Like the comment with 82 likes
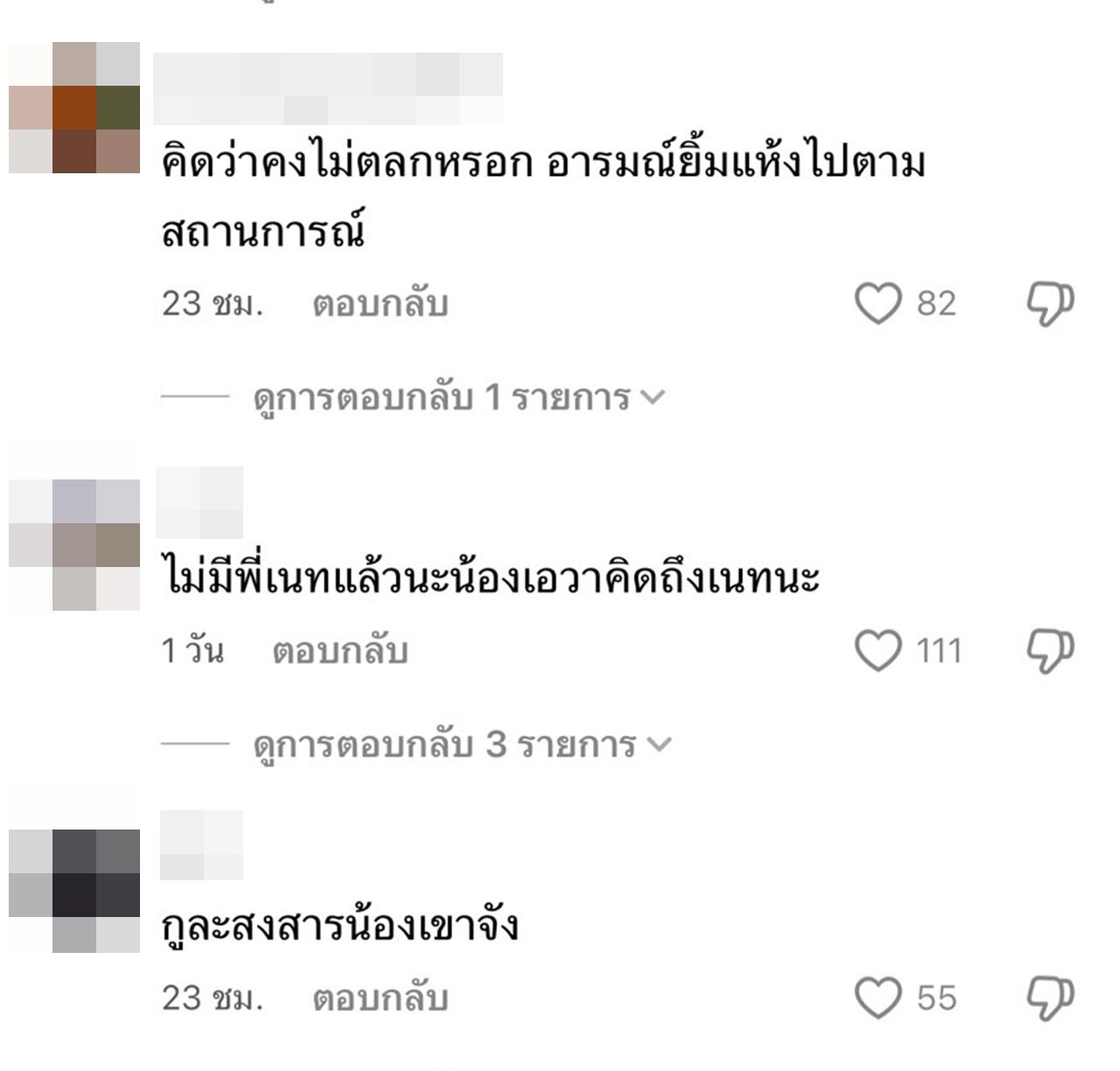Image resolution: width=1120 pixels, height=1071 pixels. point(878,304)
